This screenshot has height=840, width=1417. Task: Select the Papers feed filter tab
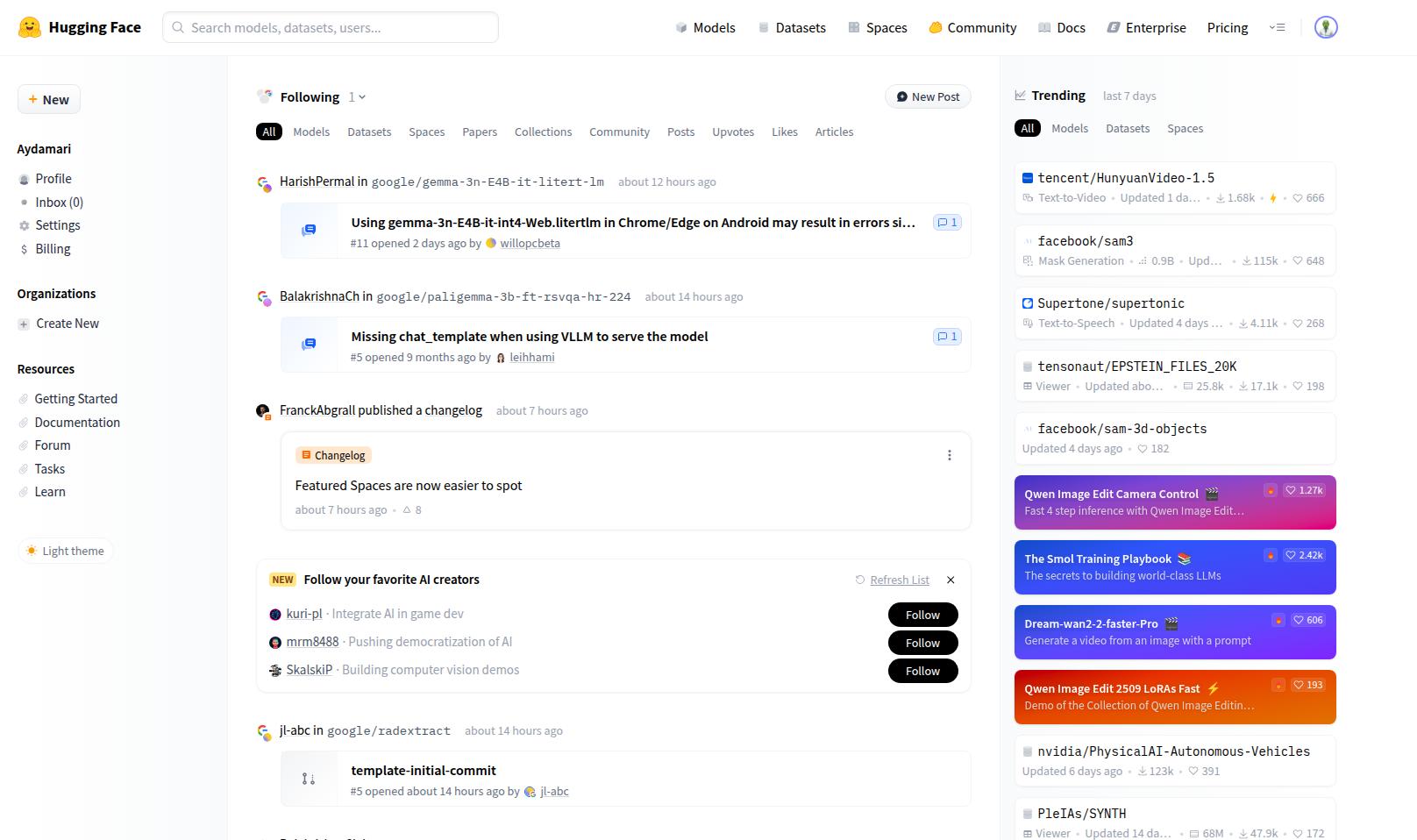click(480, 132)
